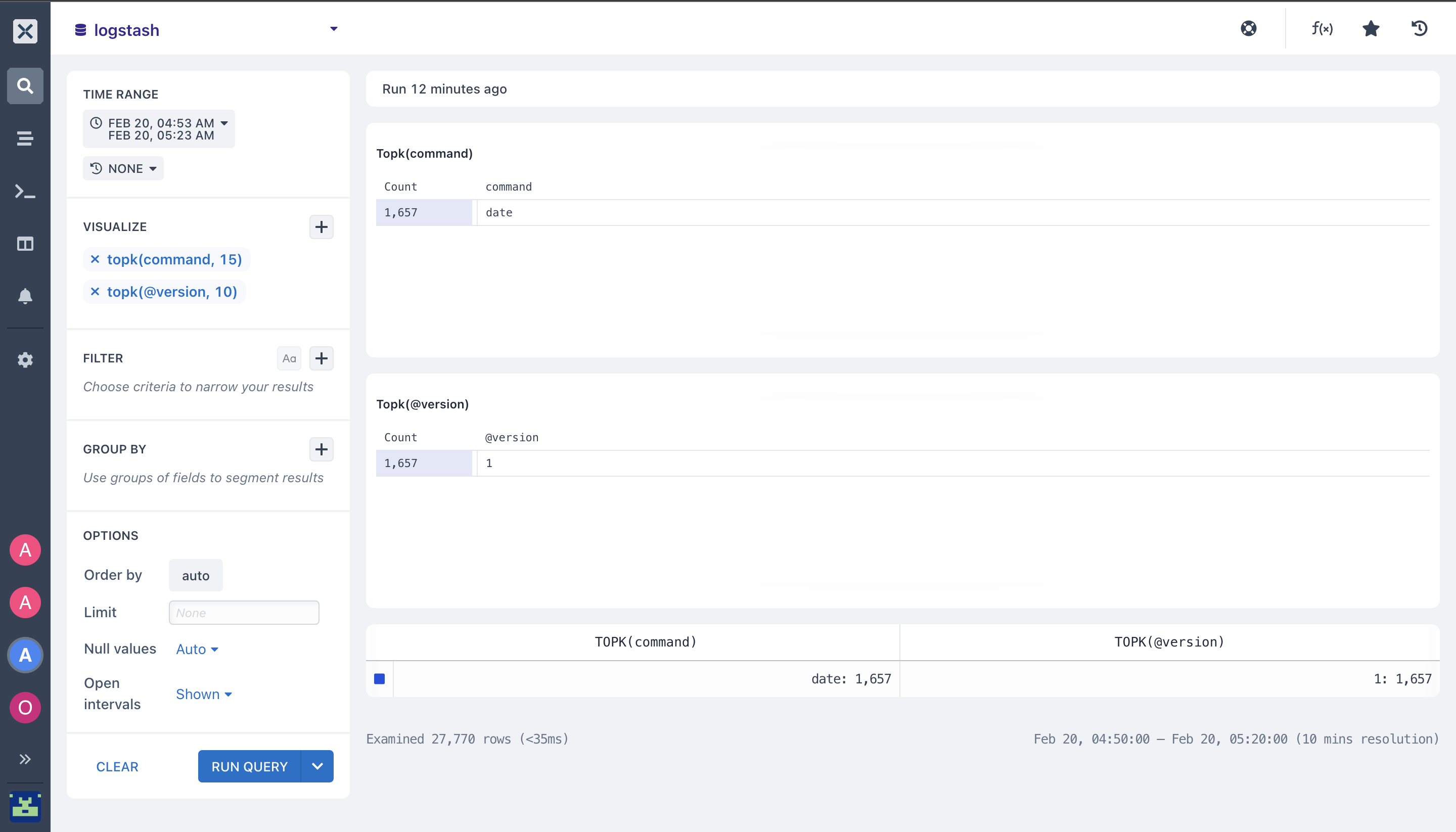Click the blue date series color swatch
This screenshot has height=832, width=1456.
pyautogui.click(x=380, y=679)
